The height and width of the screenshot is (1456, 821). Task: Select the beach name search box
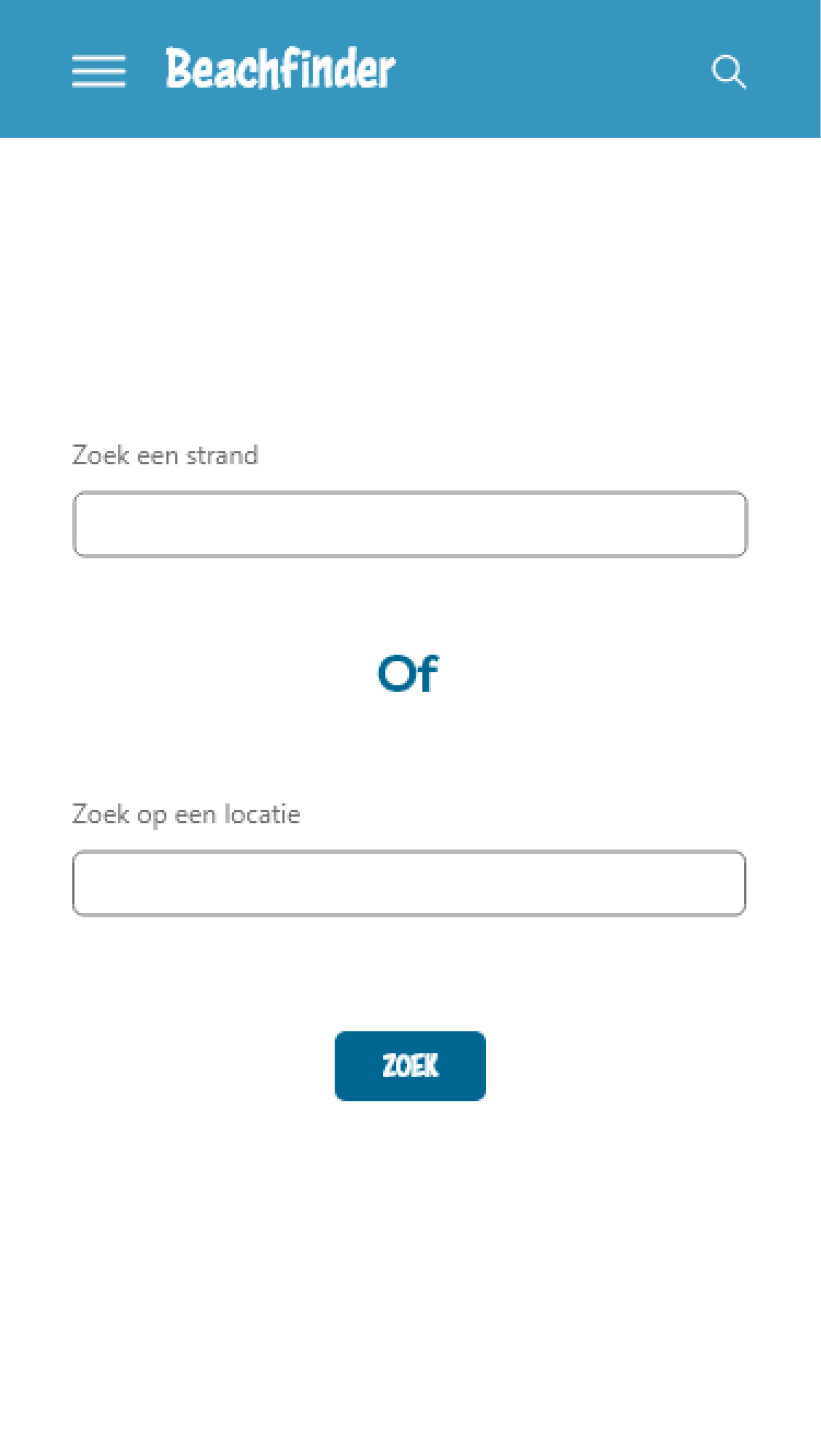(x=410, y=524)
